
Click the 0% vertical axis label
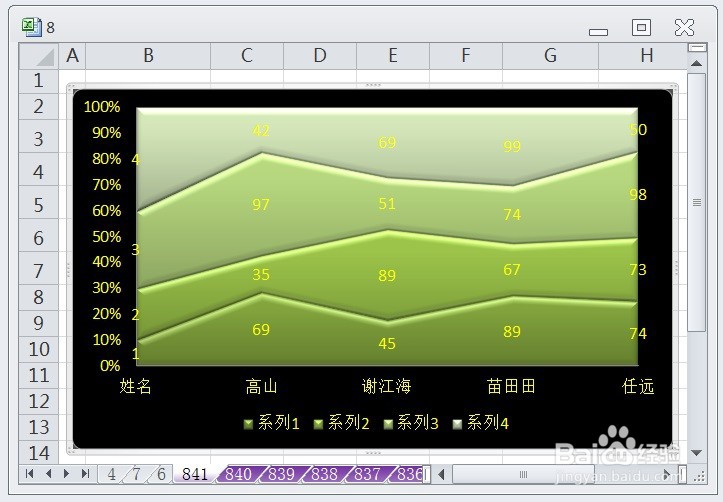[x=110, y=366]
